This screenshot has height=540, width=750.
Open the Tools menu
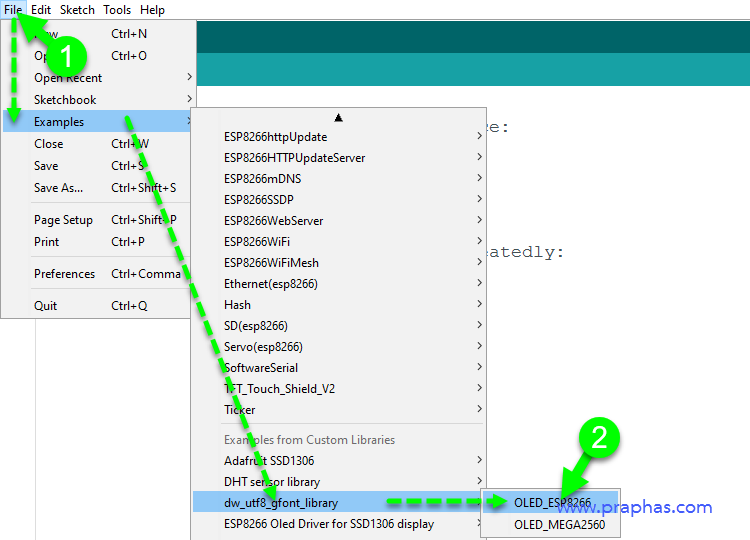(x=117, y=10)
